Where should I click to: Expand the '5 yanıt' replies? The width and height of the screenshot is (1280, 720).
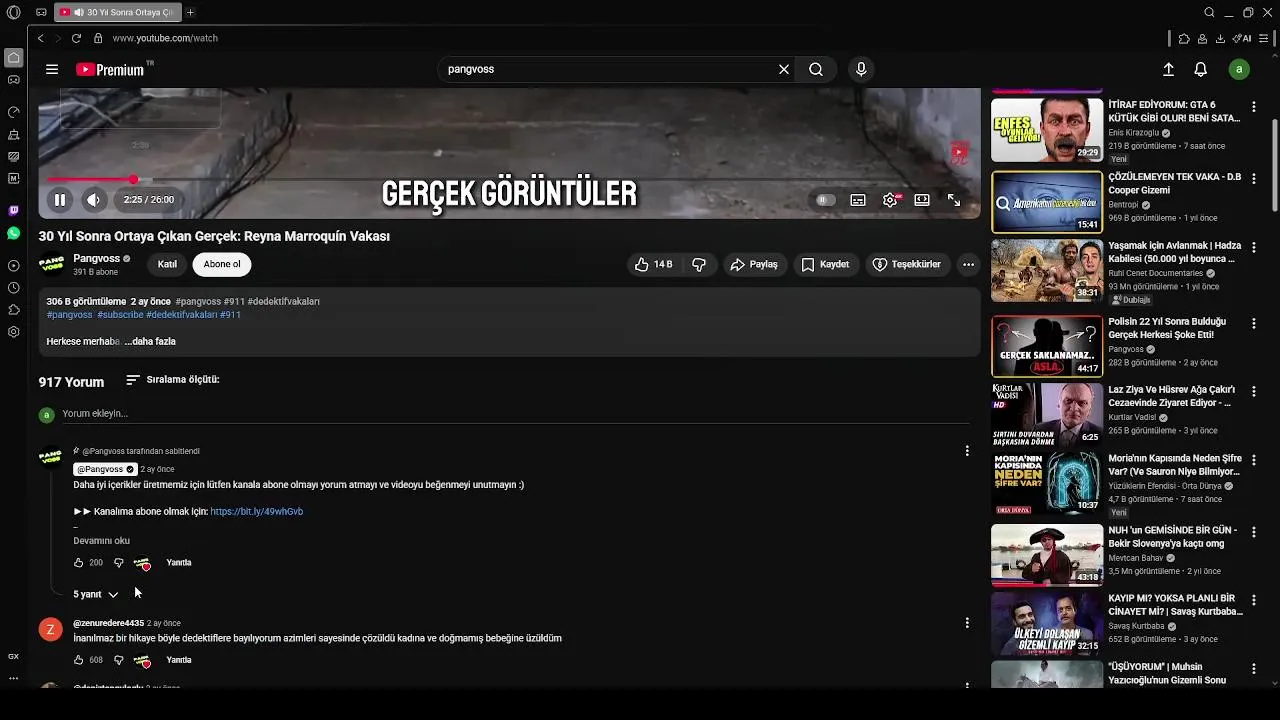(96, 594)
